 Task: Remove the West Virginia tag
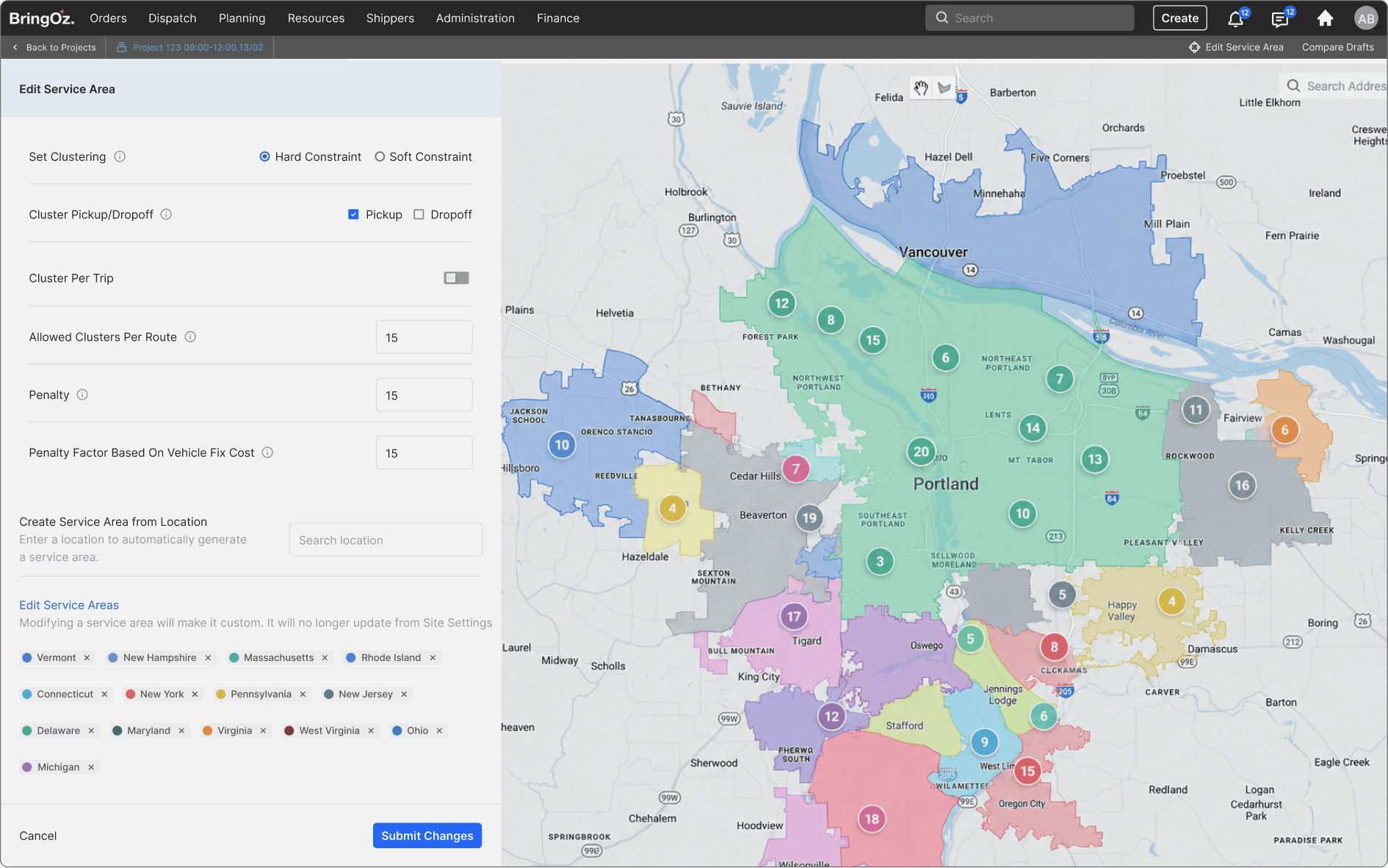pos(371,731)
